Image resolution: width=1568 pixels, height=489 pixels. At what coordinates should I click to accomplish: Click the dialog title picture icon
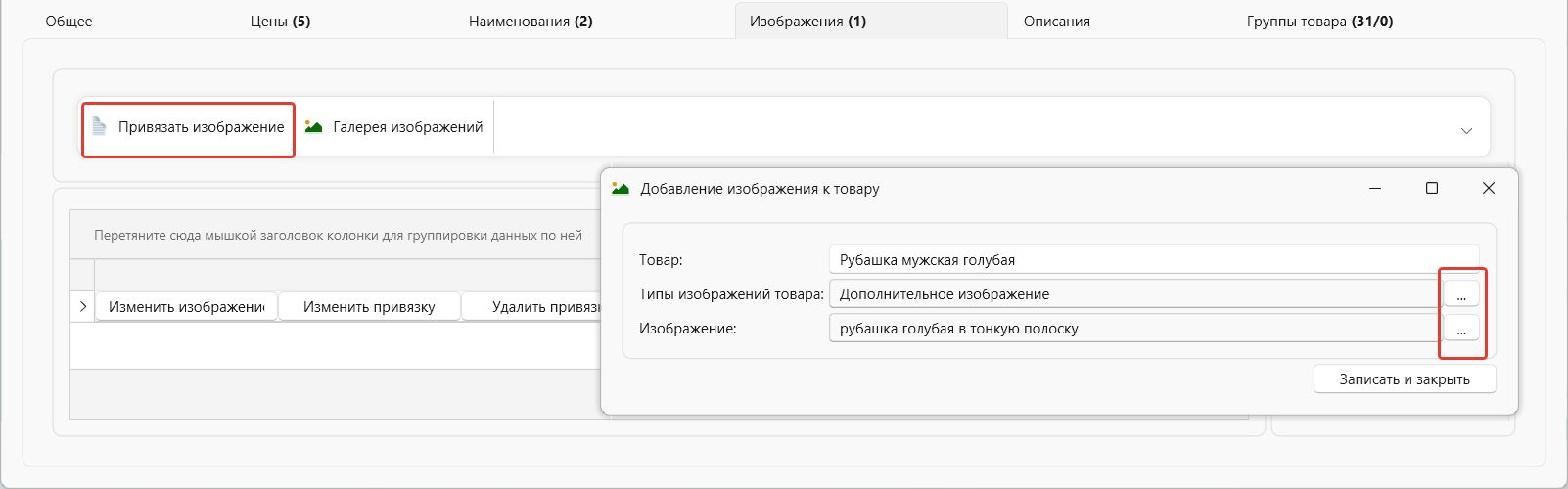pyautogui.click(x=621, y=188)
